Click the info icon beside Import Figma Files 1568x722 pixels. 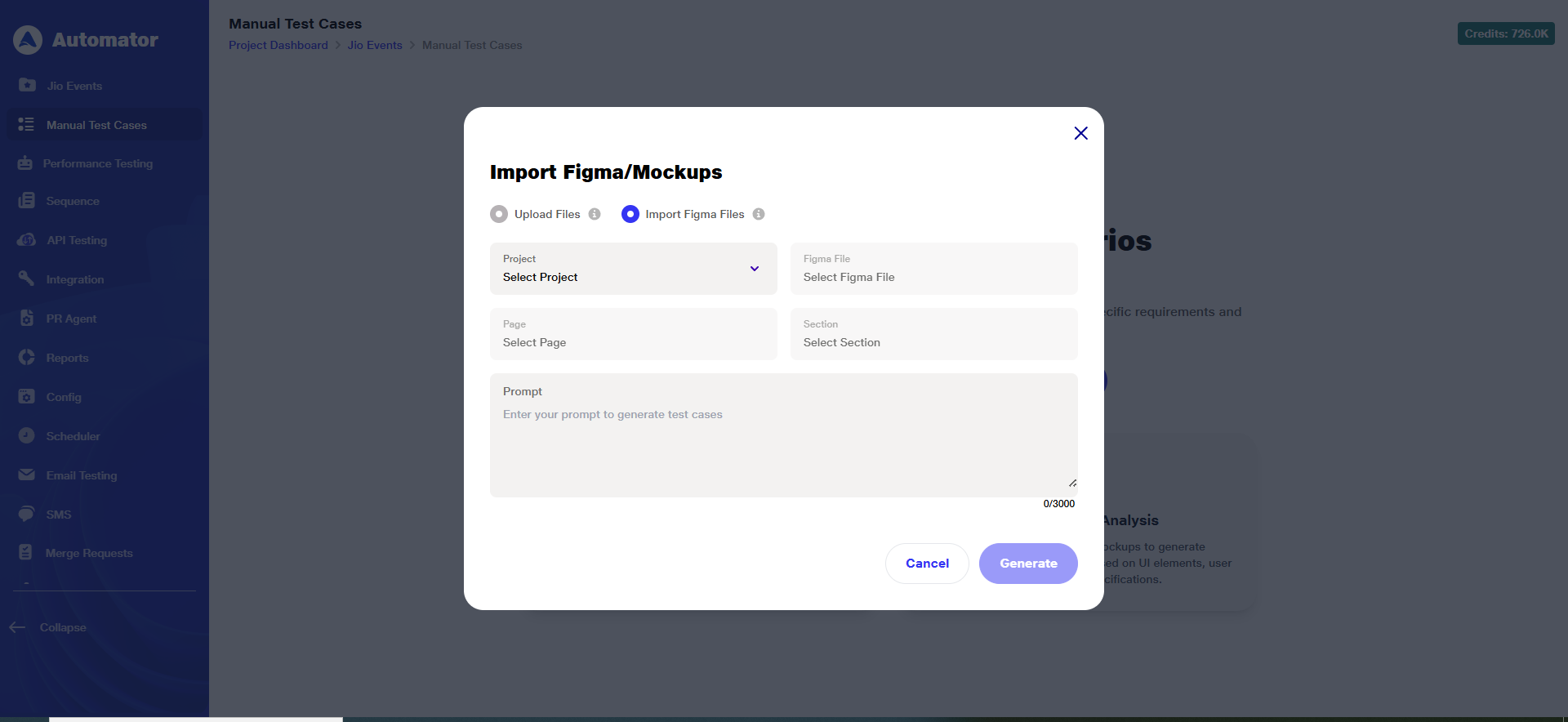759,214
